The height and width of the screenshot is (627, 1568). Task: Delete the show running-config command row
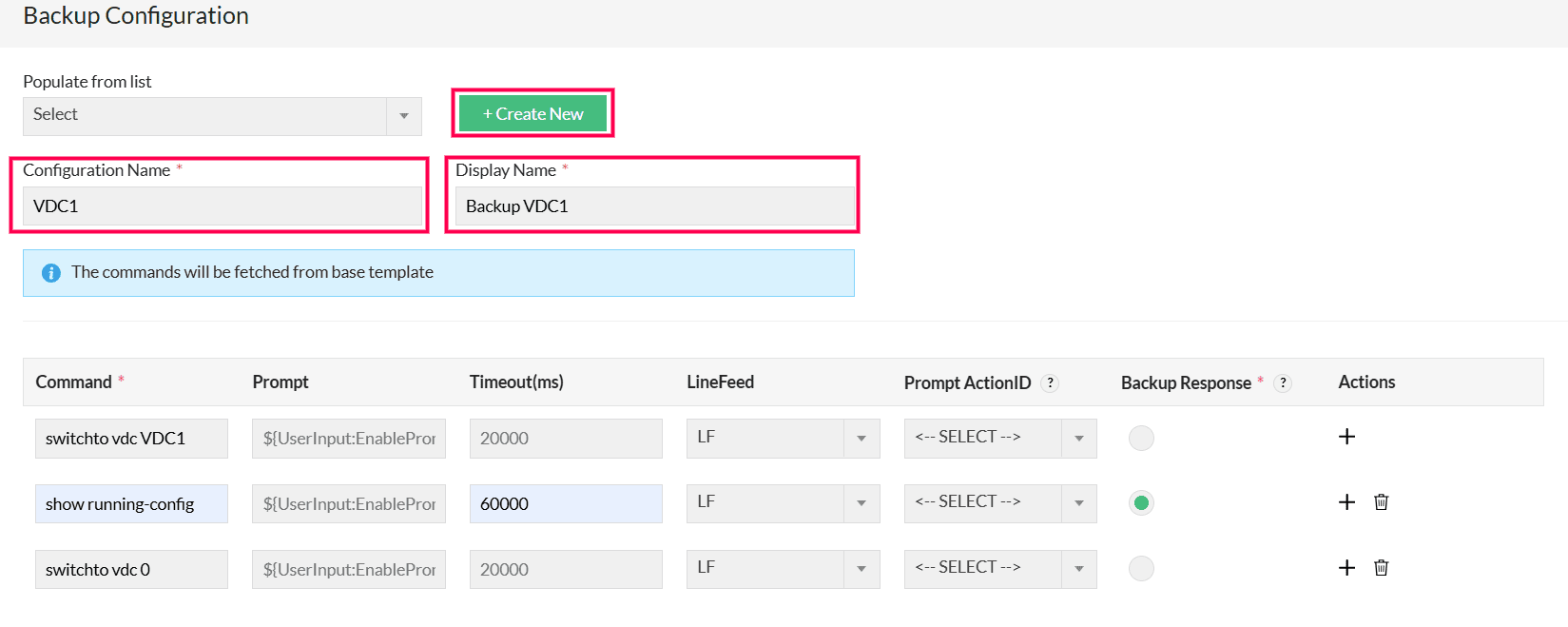[x=1382, y=502]
